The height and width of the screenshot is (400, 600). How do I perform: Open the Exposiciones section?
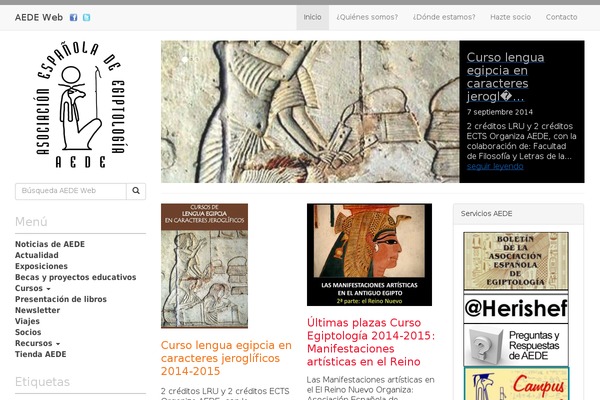point(41,266)
